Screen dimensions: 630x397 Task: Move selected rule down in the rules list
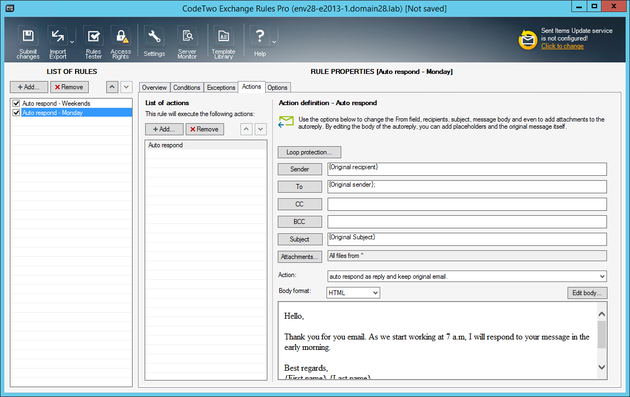pyautogui.click(x=126, y=87)
